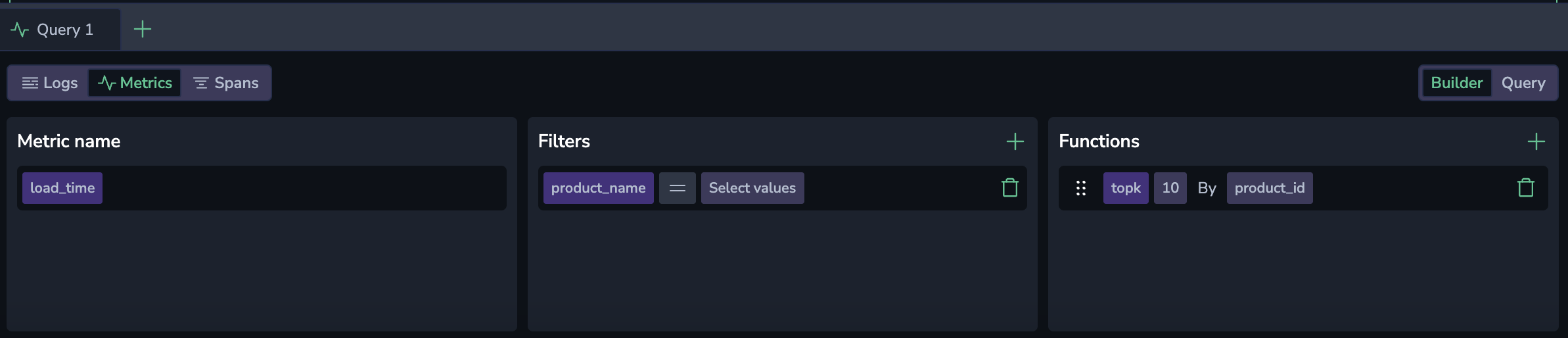The height and width of the screenshot is (338, 1568).
Task: Delete the product_name filter row
Action: [1009, 188]
